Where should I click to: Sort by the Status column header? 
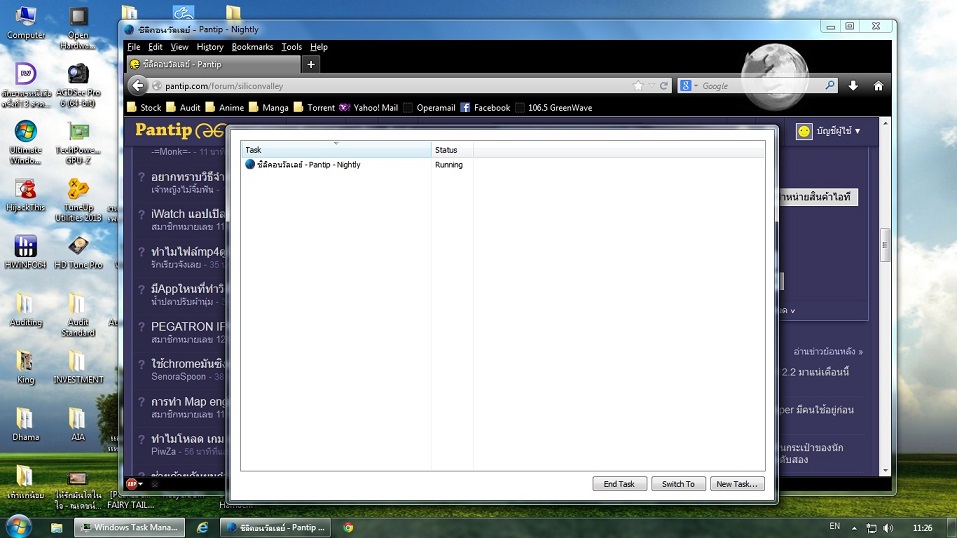click(x=452, y=150)
